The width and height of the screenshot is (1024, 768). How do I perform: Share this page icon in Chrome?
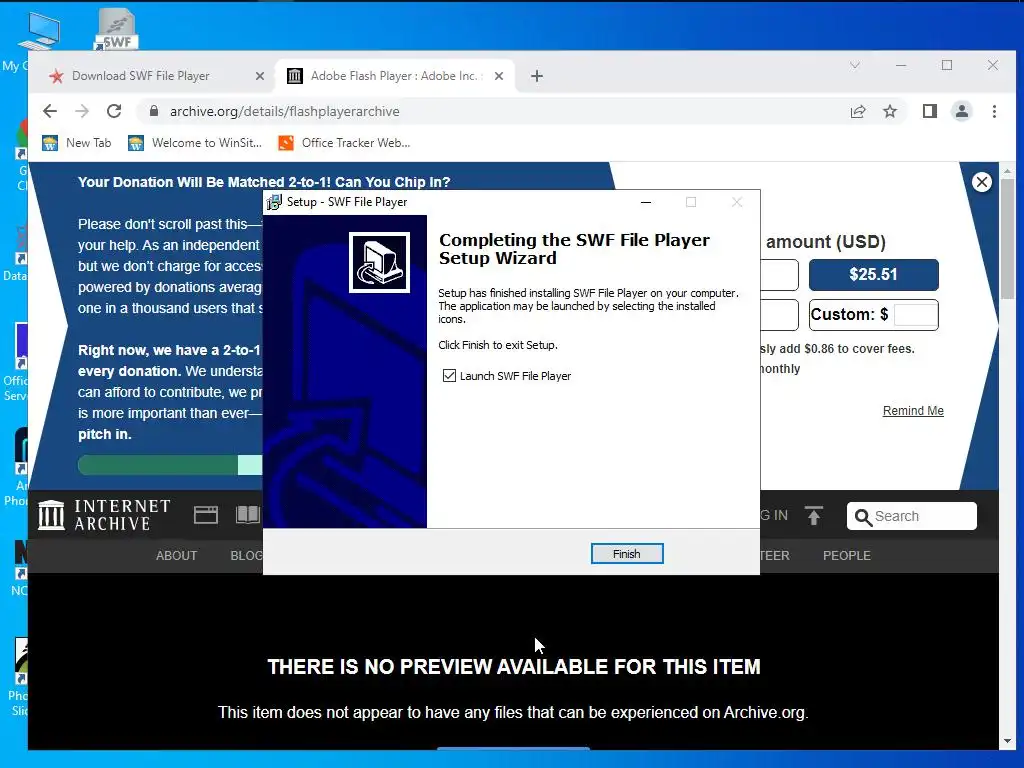[858, 112]
